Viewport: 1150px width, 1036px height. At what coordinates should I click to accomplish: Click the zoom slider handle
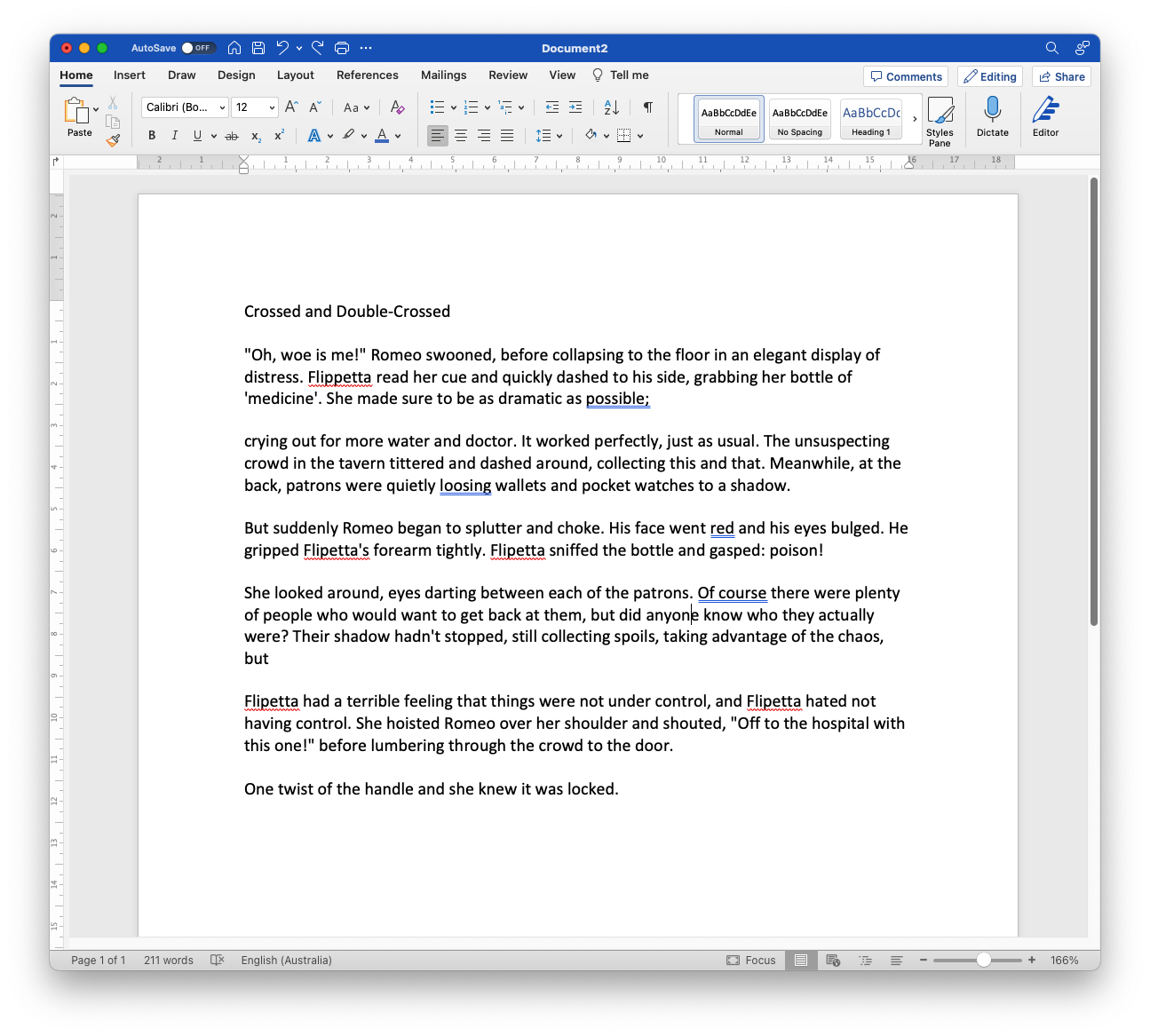click(x=984, y=960)
